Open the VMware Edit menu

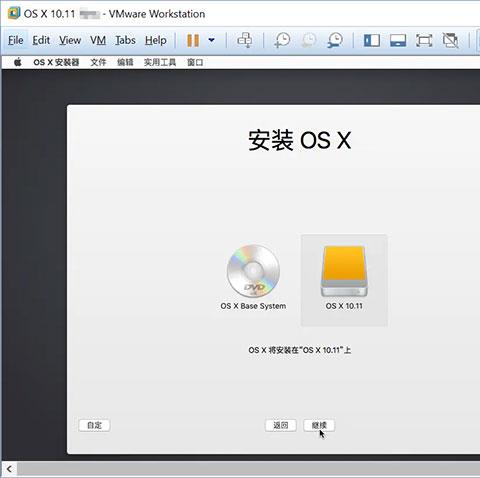coord(41,40)
